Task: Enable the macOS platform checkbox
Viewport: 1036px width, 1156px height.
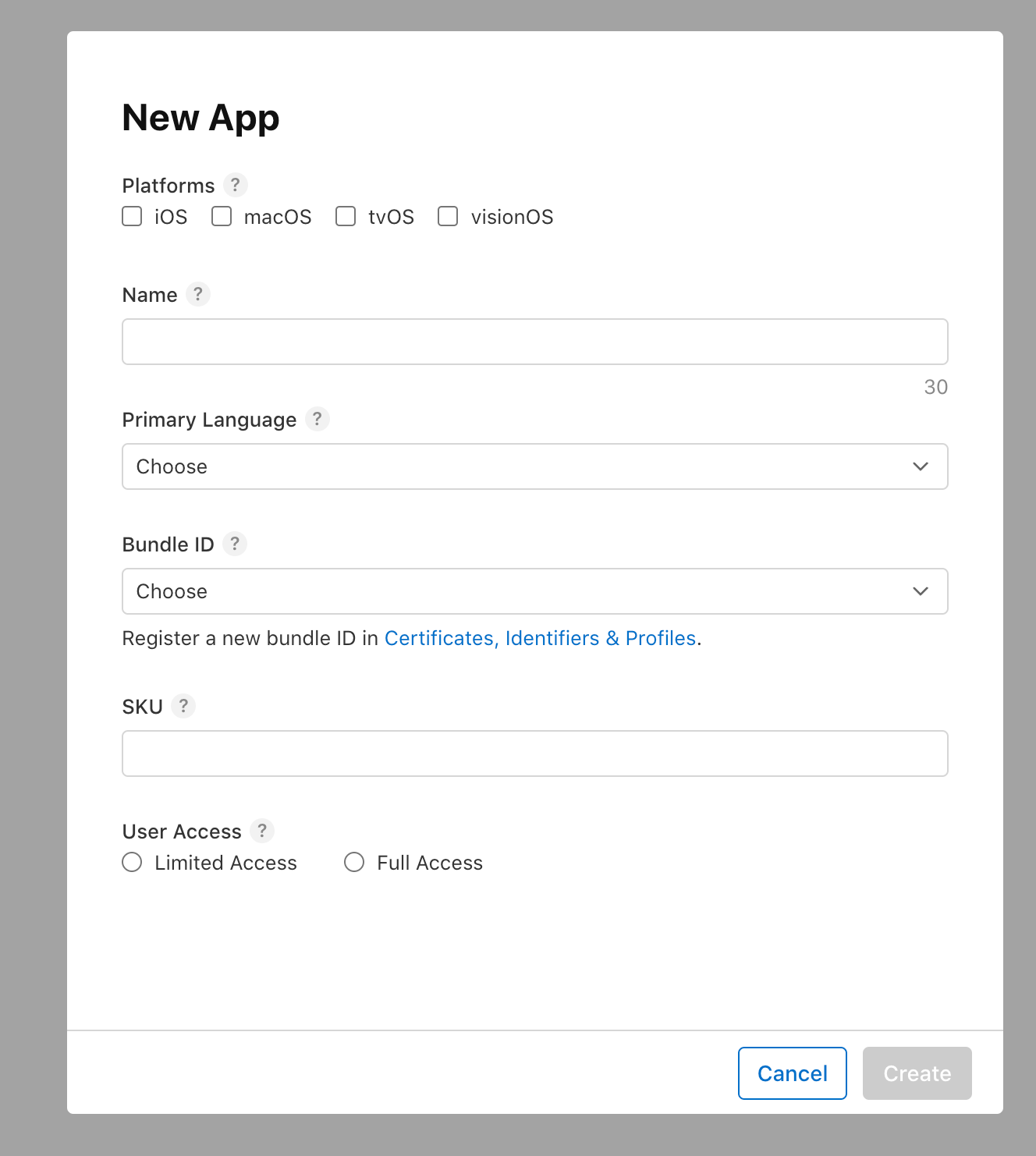Action: pyautogui.click(x=222, y=216)
